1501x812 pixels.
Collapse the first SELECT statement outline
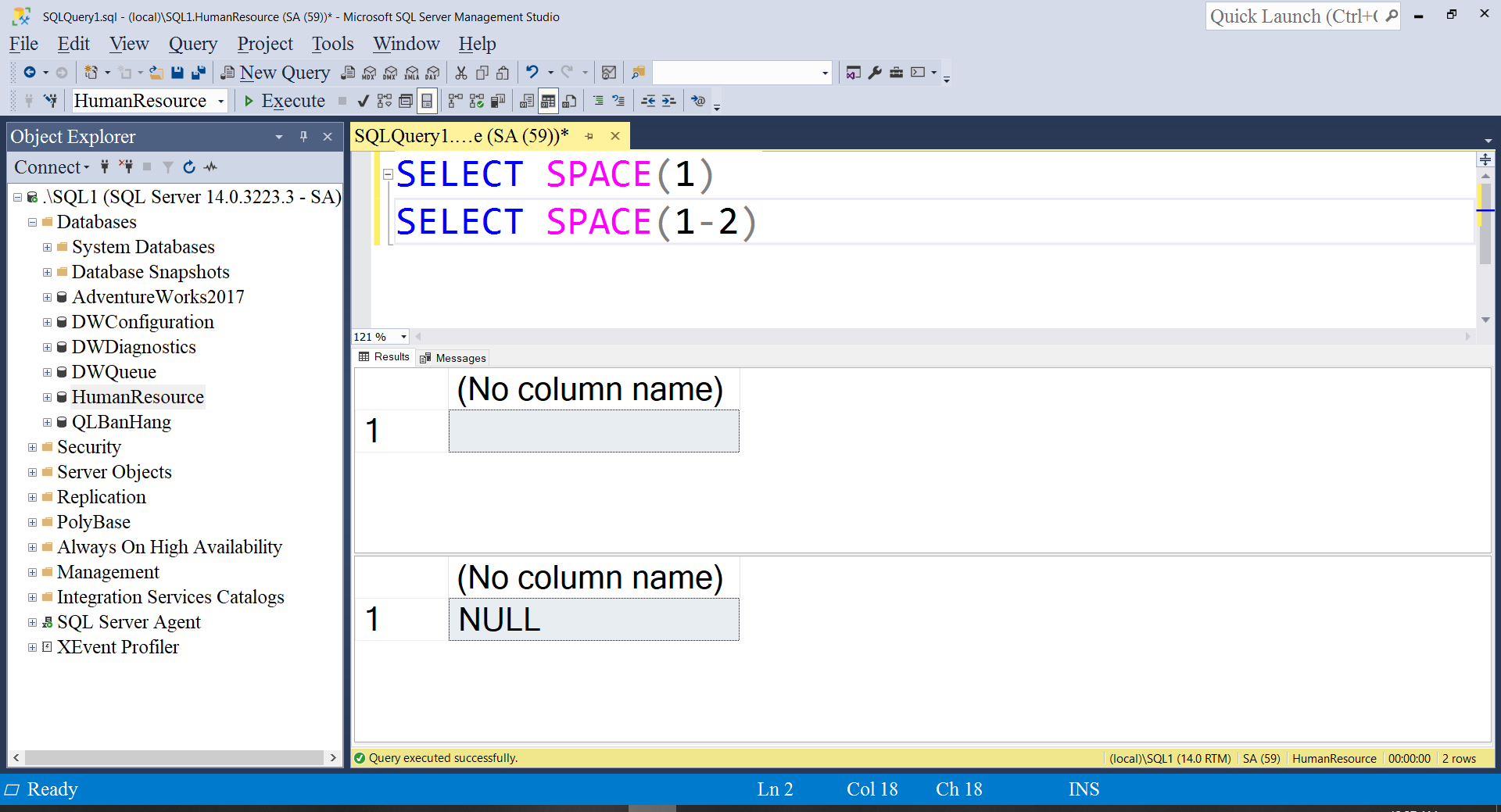point(388,174)
